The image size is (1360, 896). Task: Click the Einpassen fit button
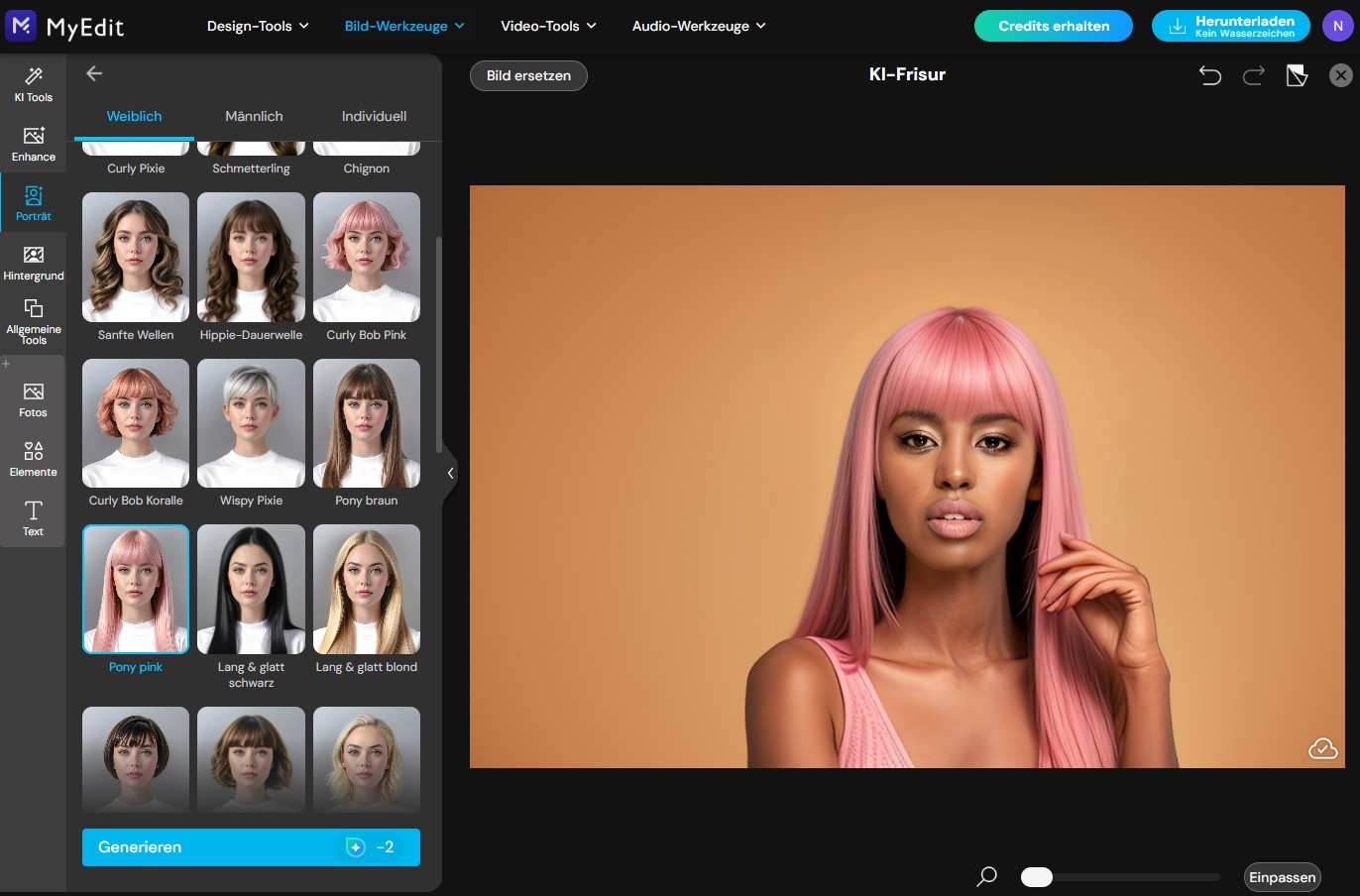pyautogui.click(x=1283, y=877)
